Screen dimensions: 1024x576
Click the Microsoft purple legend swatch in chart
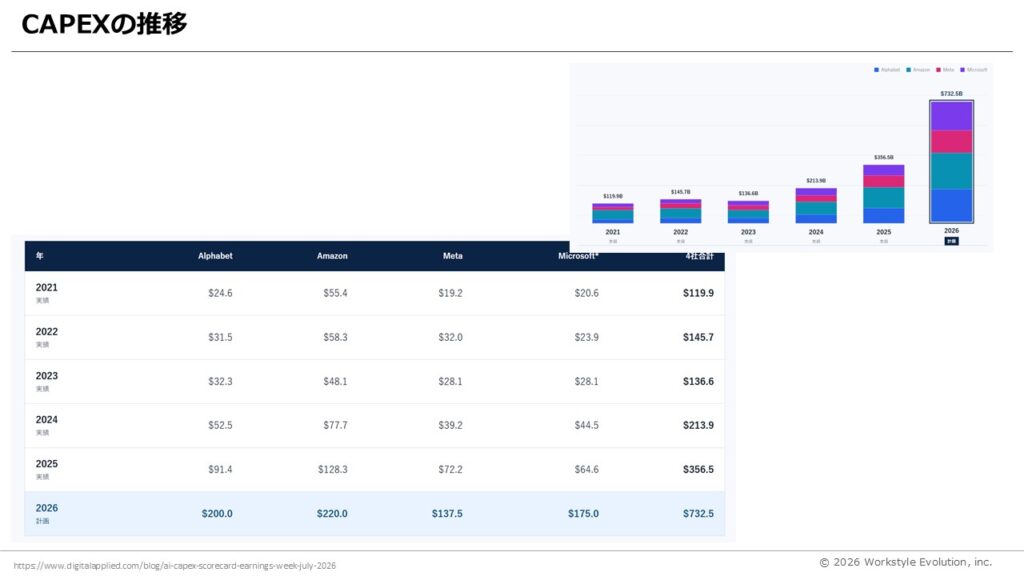963,70
